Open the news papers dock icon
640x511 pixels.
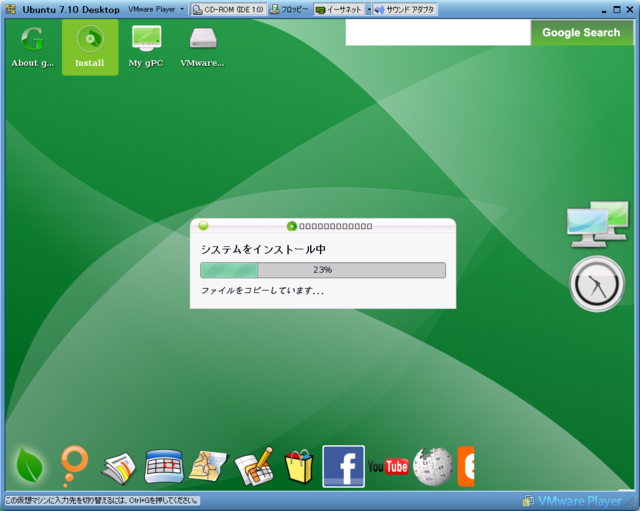coord(119,468)
